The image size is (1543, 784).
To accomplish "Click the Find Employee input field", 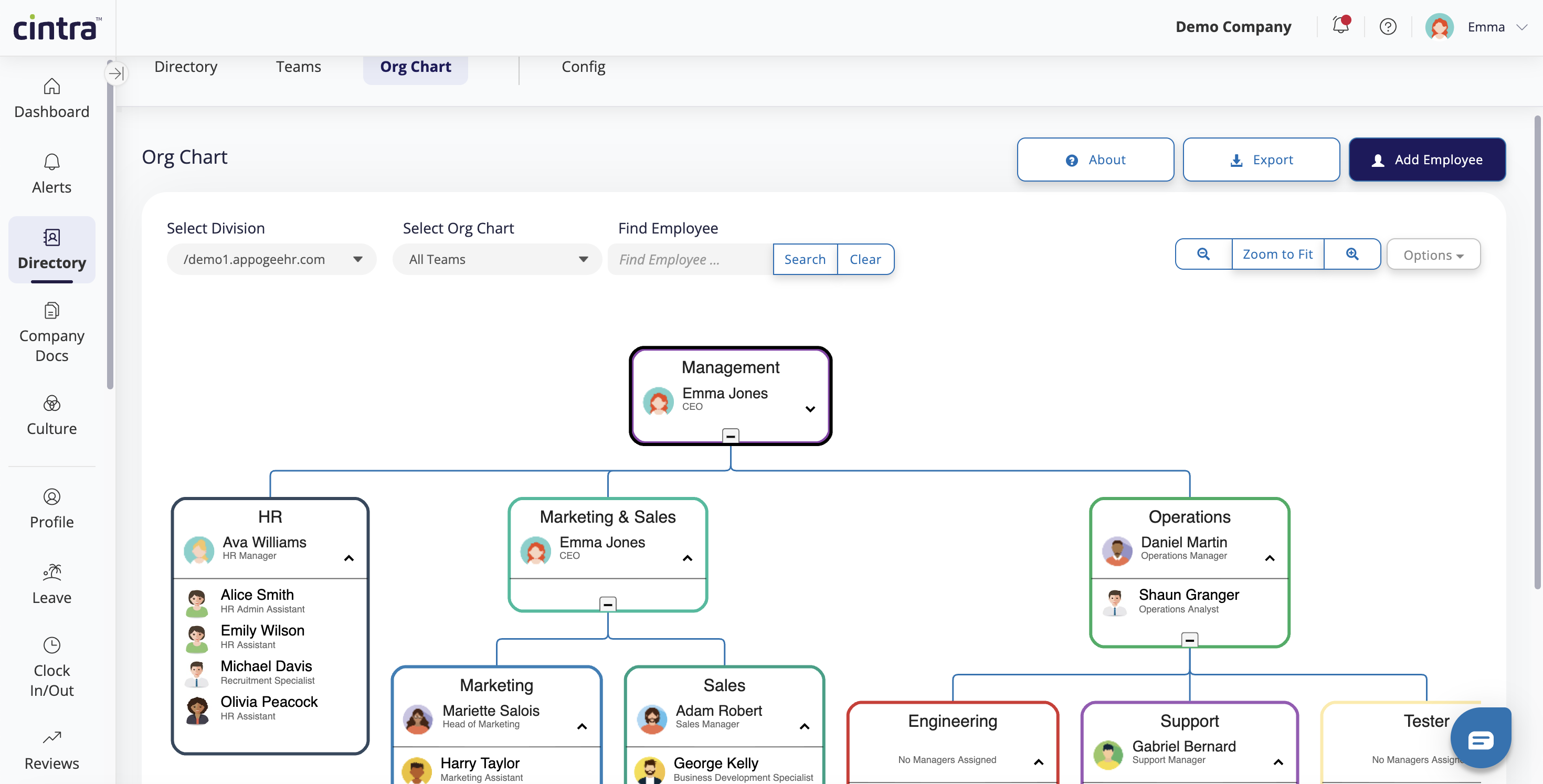I will [x=690, y=259].
